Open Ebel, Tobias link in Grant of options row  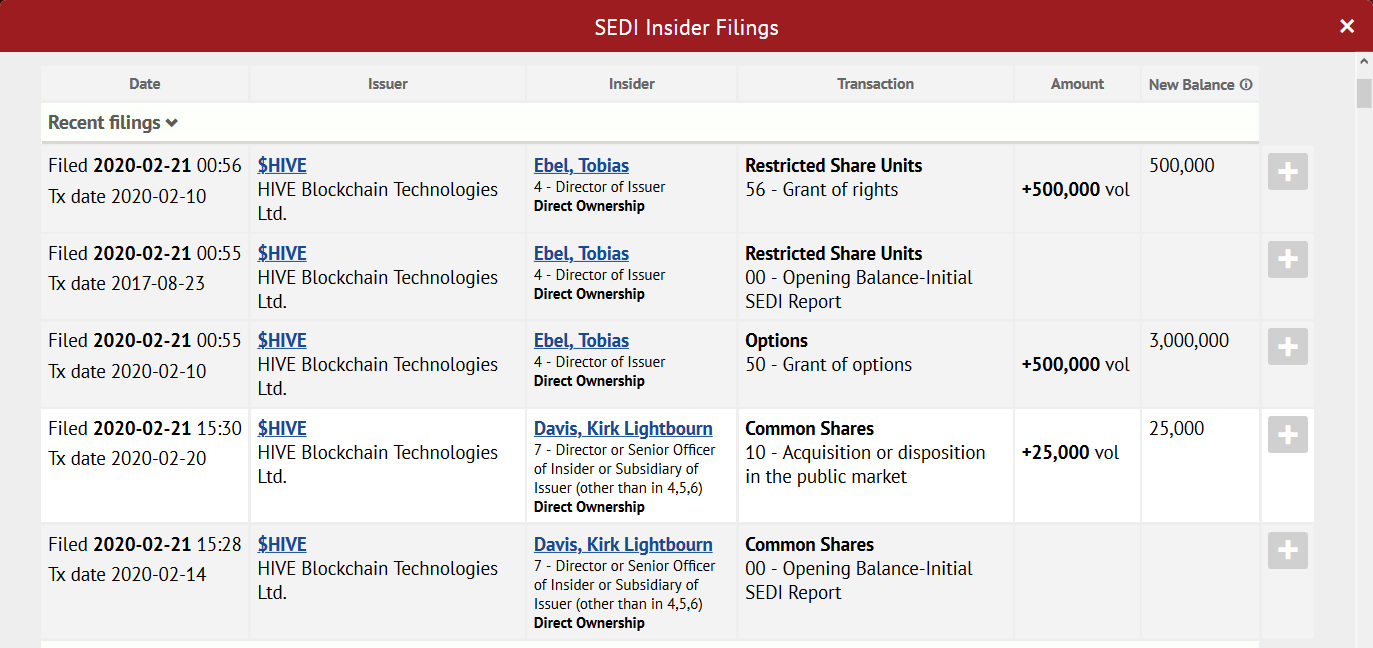point(581,341)
